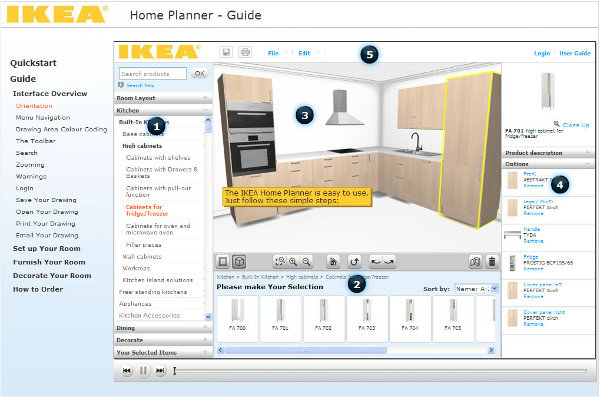Select the FA 702 cabinet thumbnail
The image size is (600, 397).
(x=323, y=318)
